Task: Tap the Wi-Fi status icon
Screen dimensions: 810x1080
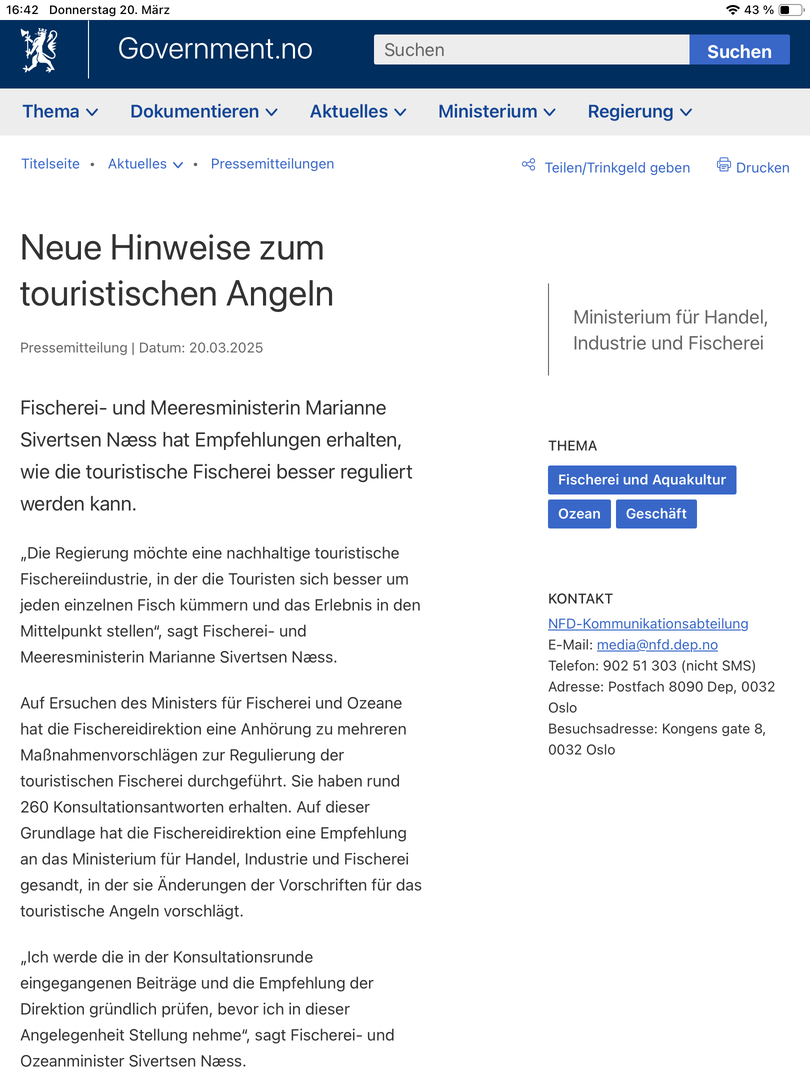Action: click(733, 10)
